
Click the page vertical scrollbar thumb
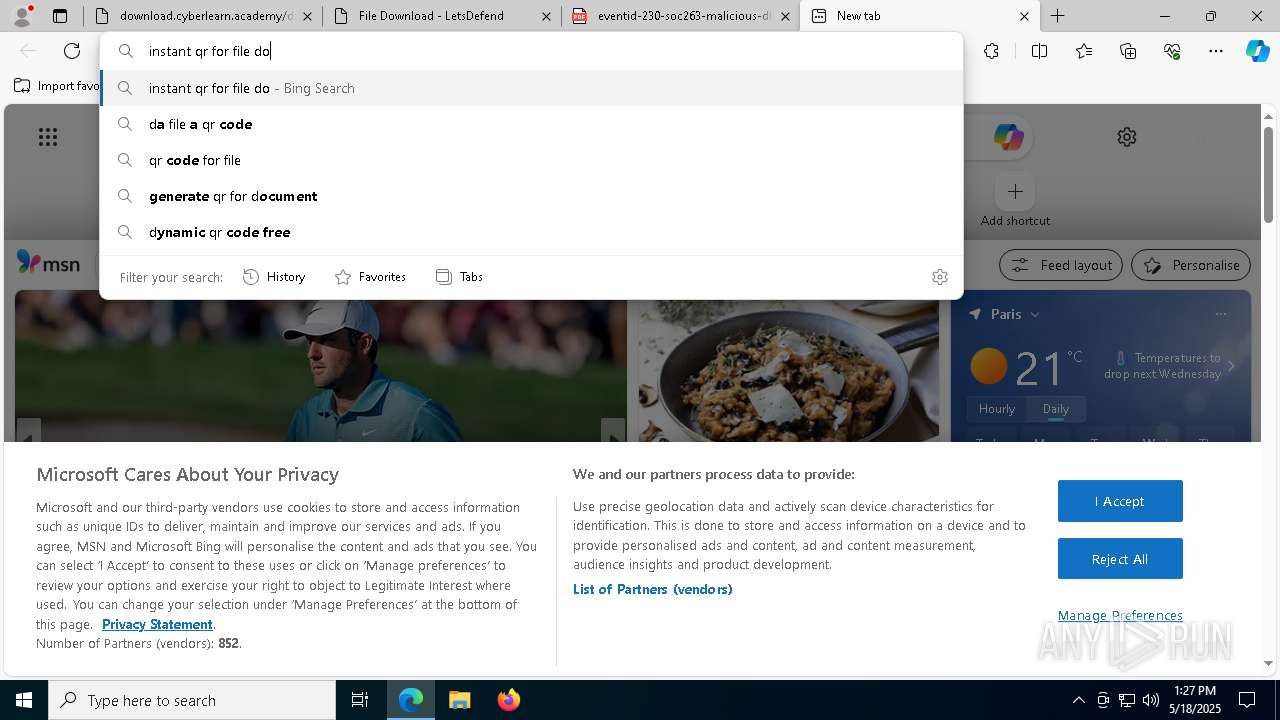[1268, 174]
